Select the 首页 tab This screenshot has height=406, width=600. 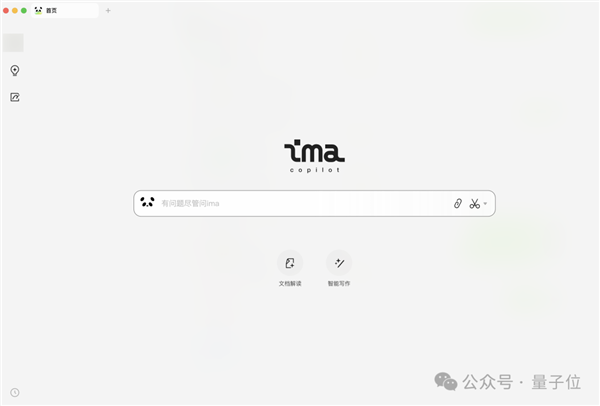pyautogui.click(x=65, y=10)
